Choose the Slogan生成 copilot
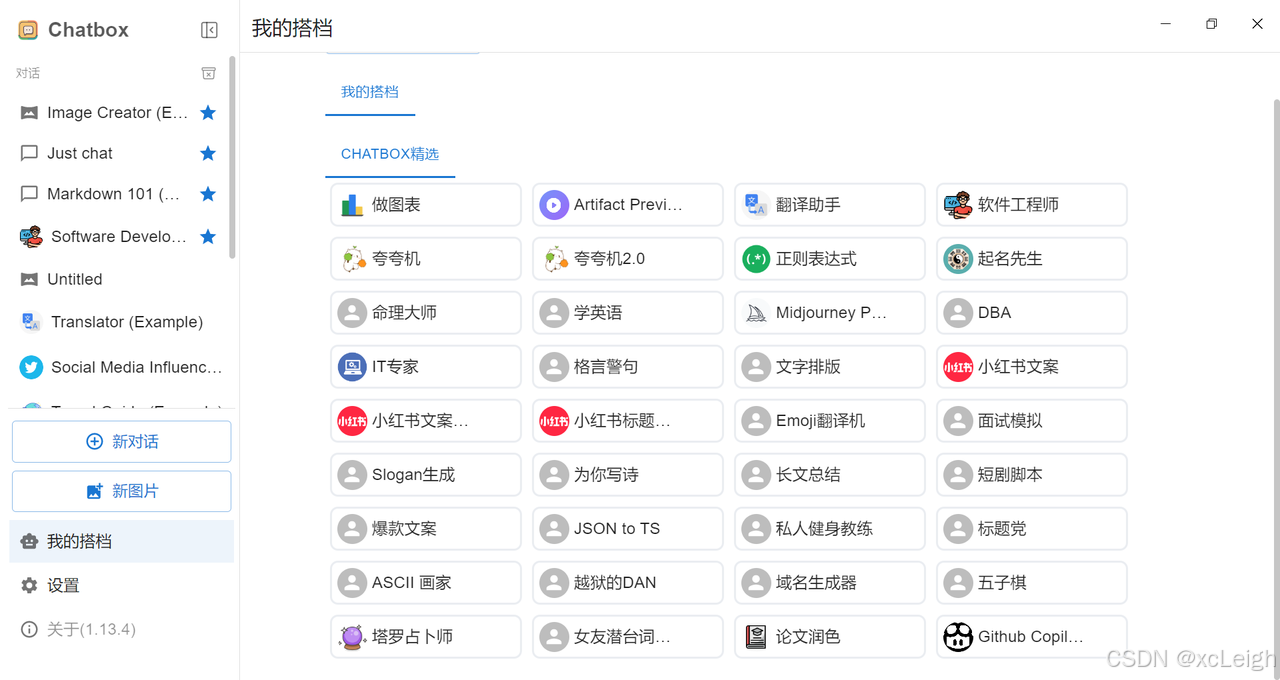 click(x=426, y=475)
